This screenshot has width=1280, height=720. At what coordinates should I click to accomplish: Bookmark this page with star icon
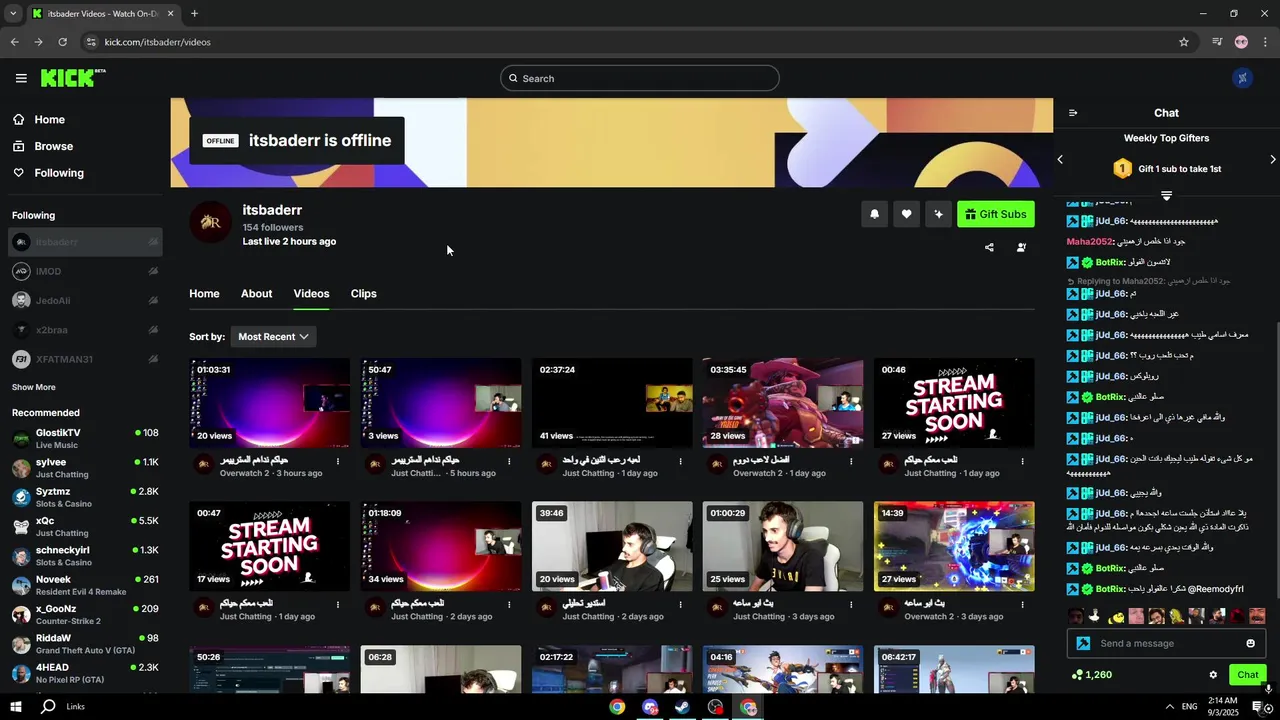(1184, 42)
